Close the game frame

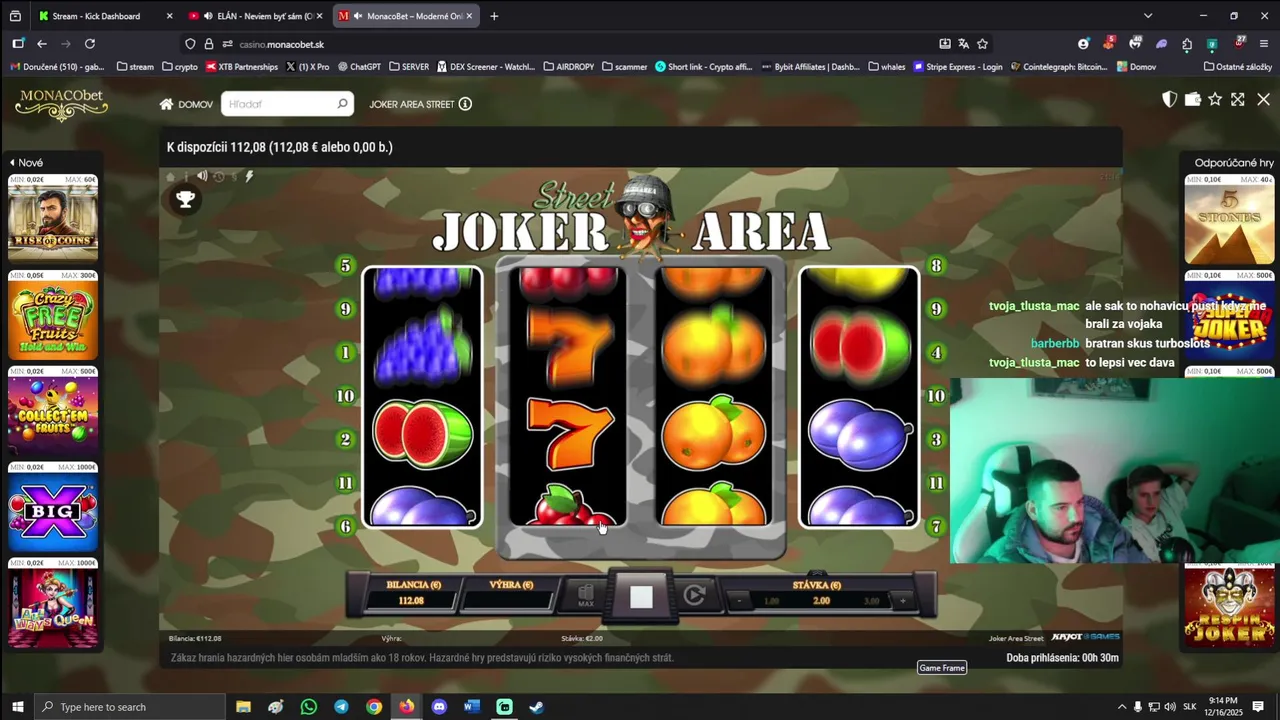tap(1263, 99)
